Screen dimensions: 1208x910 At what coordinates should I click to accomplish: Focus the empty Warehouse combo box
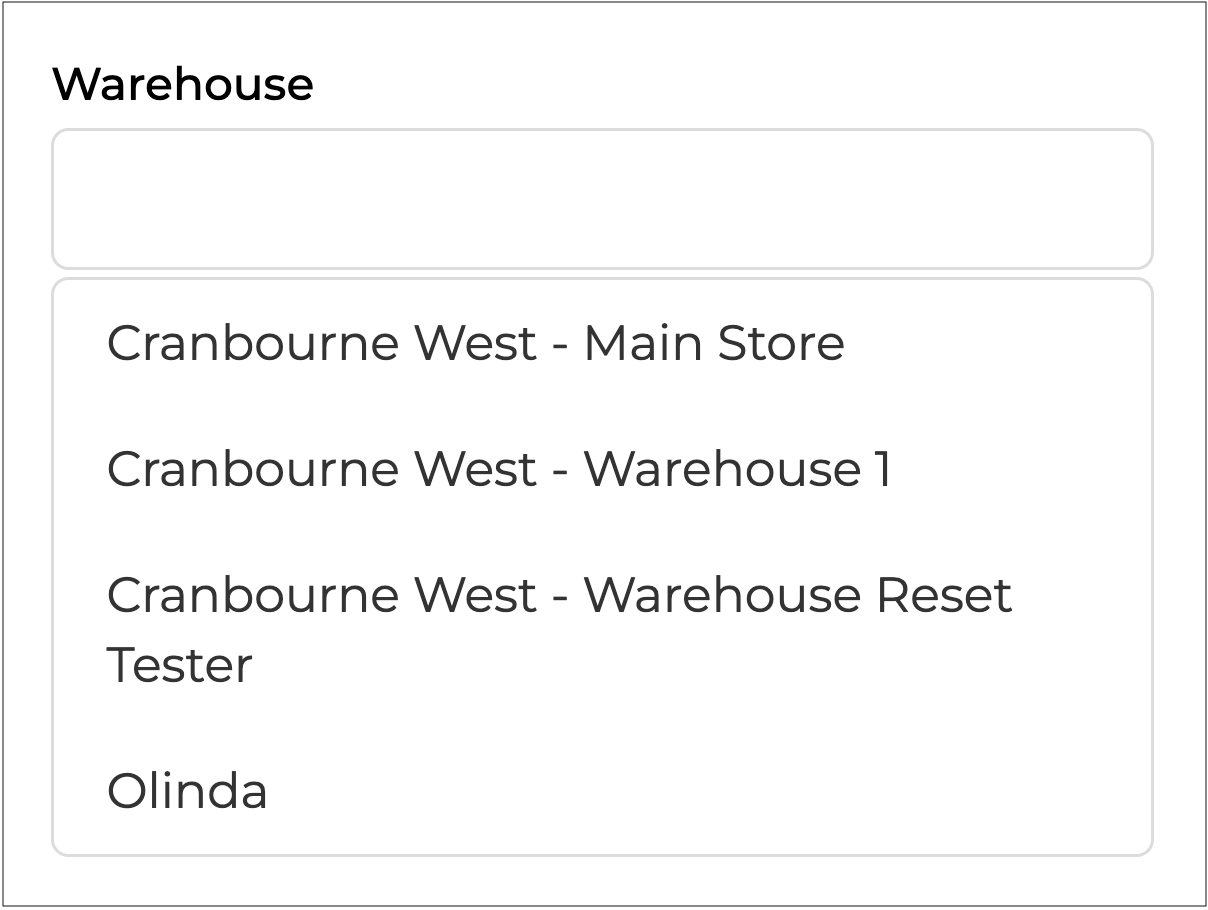coord(602,199)
